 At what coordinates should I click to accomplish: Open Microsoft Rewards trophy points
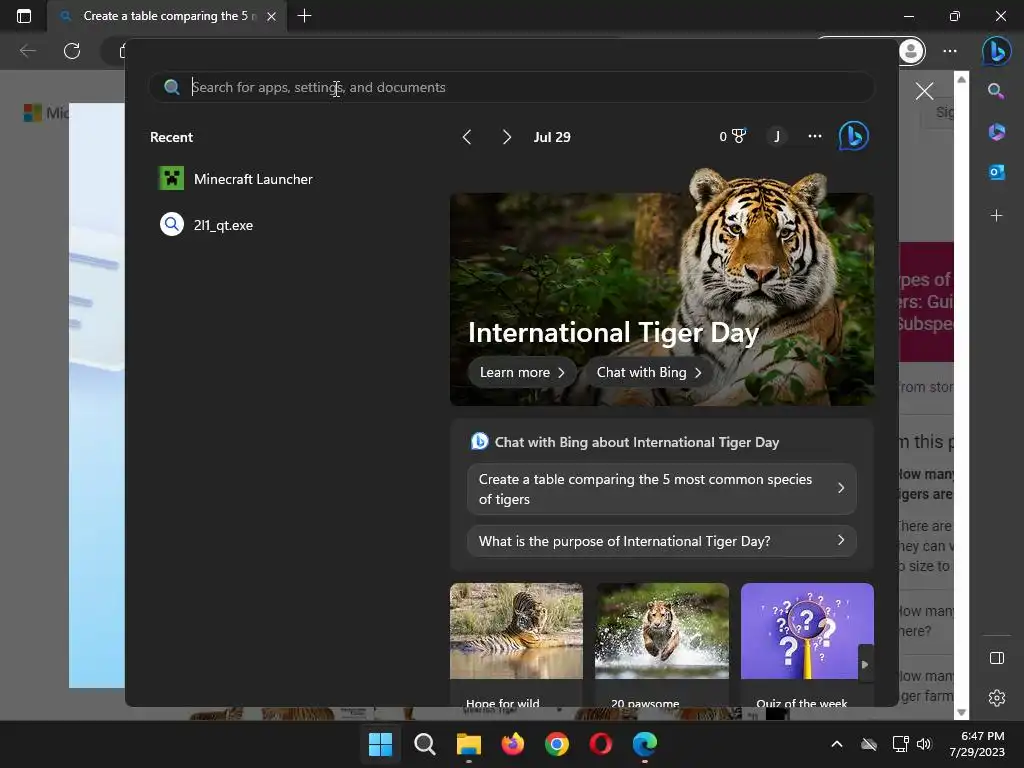pos(733,136)
